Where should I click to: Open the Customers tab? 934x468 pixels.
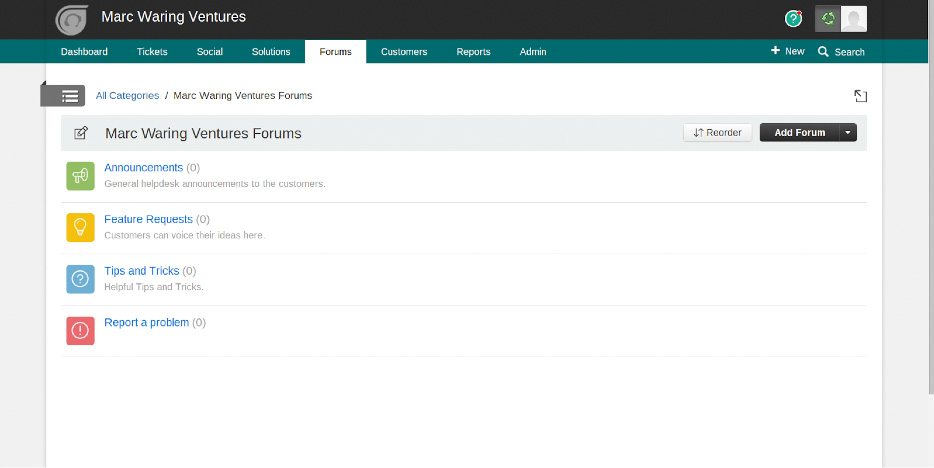pos(404,52)
